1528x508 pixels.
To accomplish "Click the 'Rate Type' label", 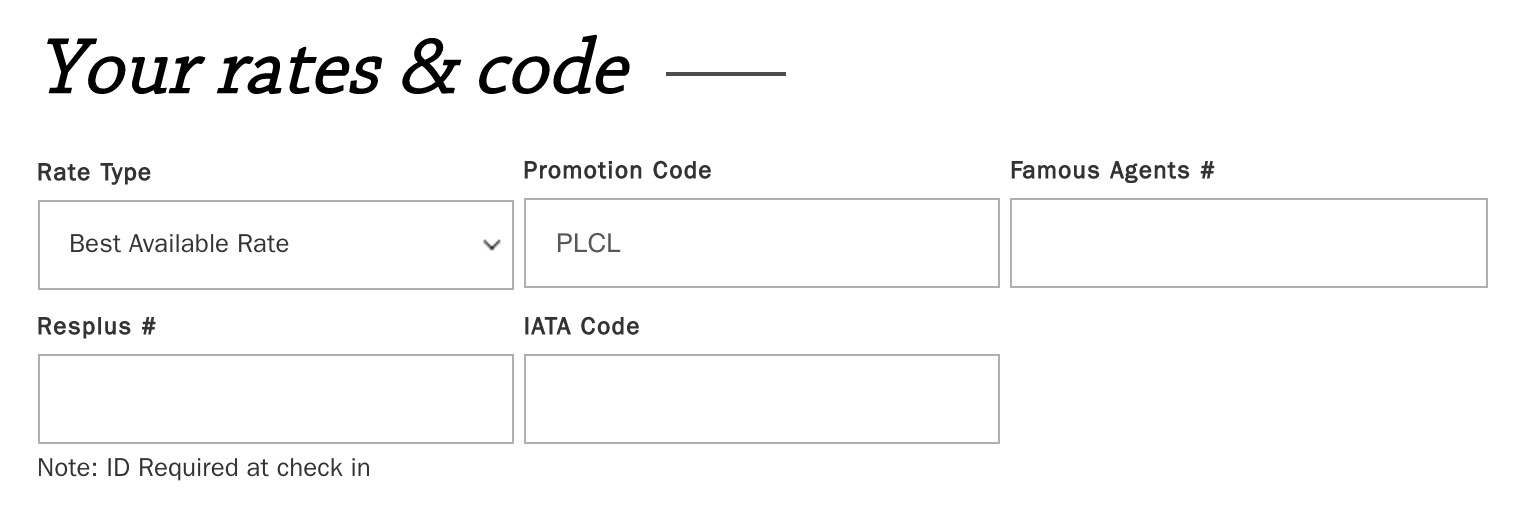I will pos(94,172).
